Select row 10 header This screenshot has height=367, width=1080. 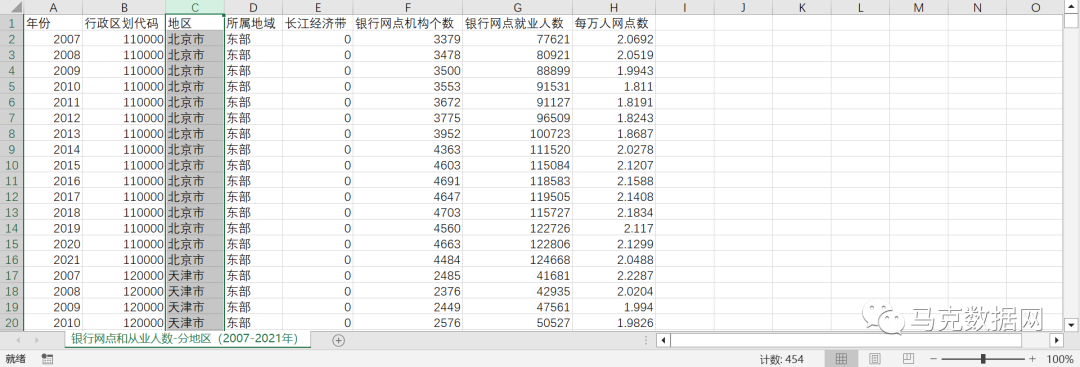point(12,165)
